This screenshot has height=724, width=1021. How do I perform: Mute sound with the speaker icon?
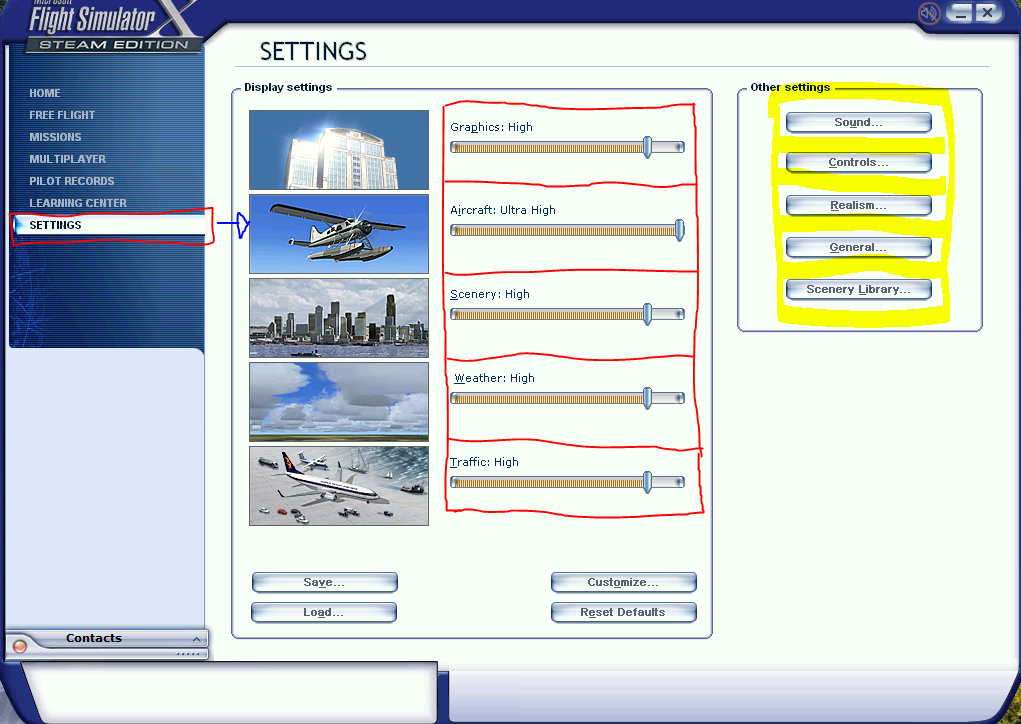pos(929,13)
